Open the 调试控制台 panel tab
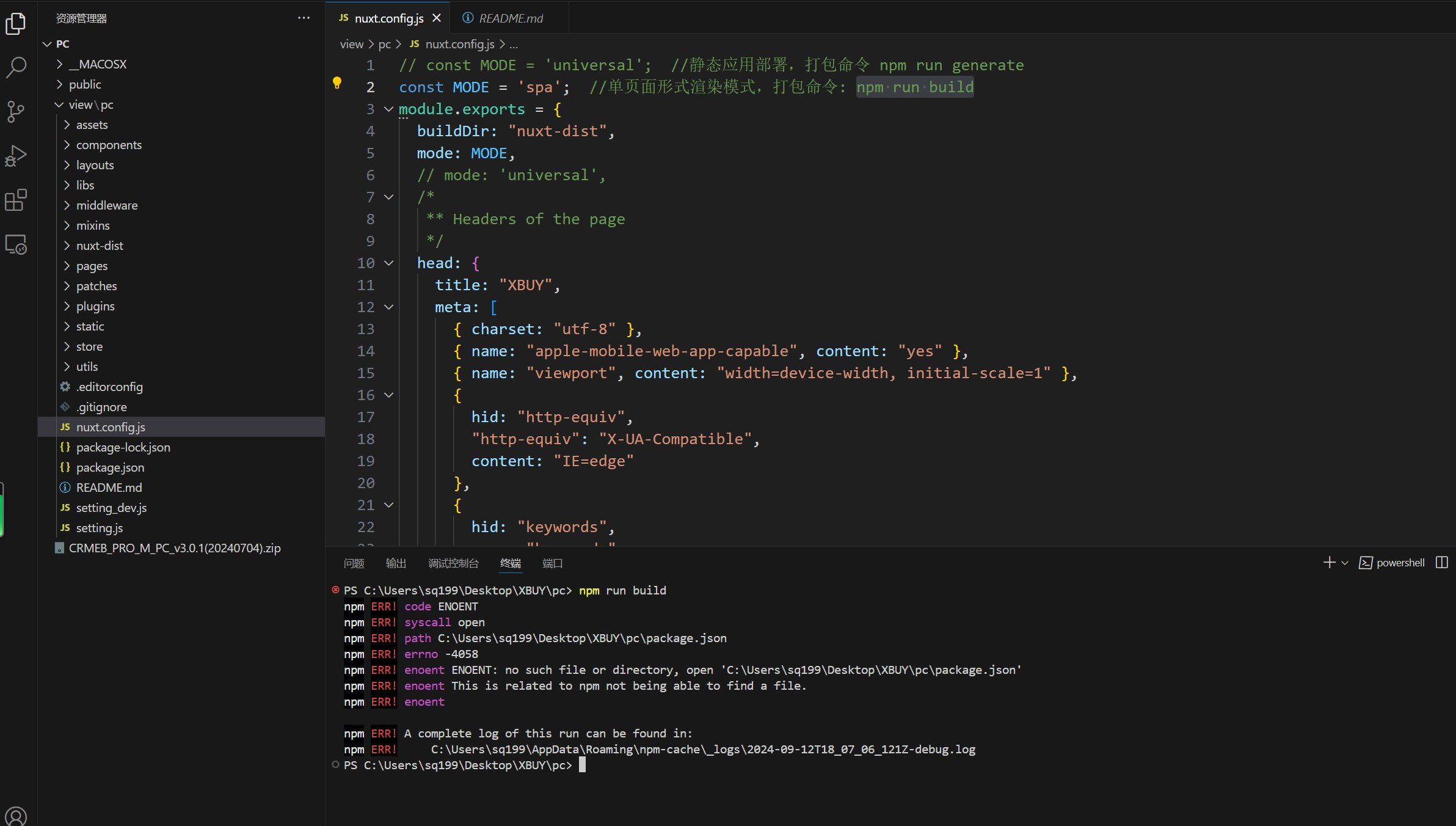Viewport: 1456px width, 826px height. coord(453,563)
